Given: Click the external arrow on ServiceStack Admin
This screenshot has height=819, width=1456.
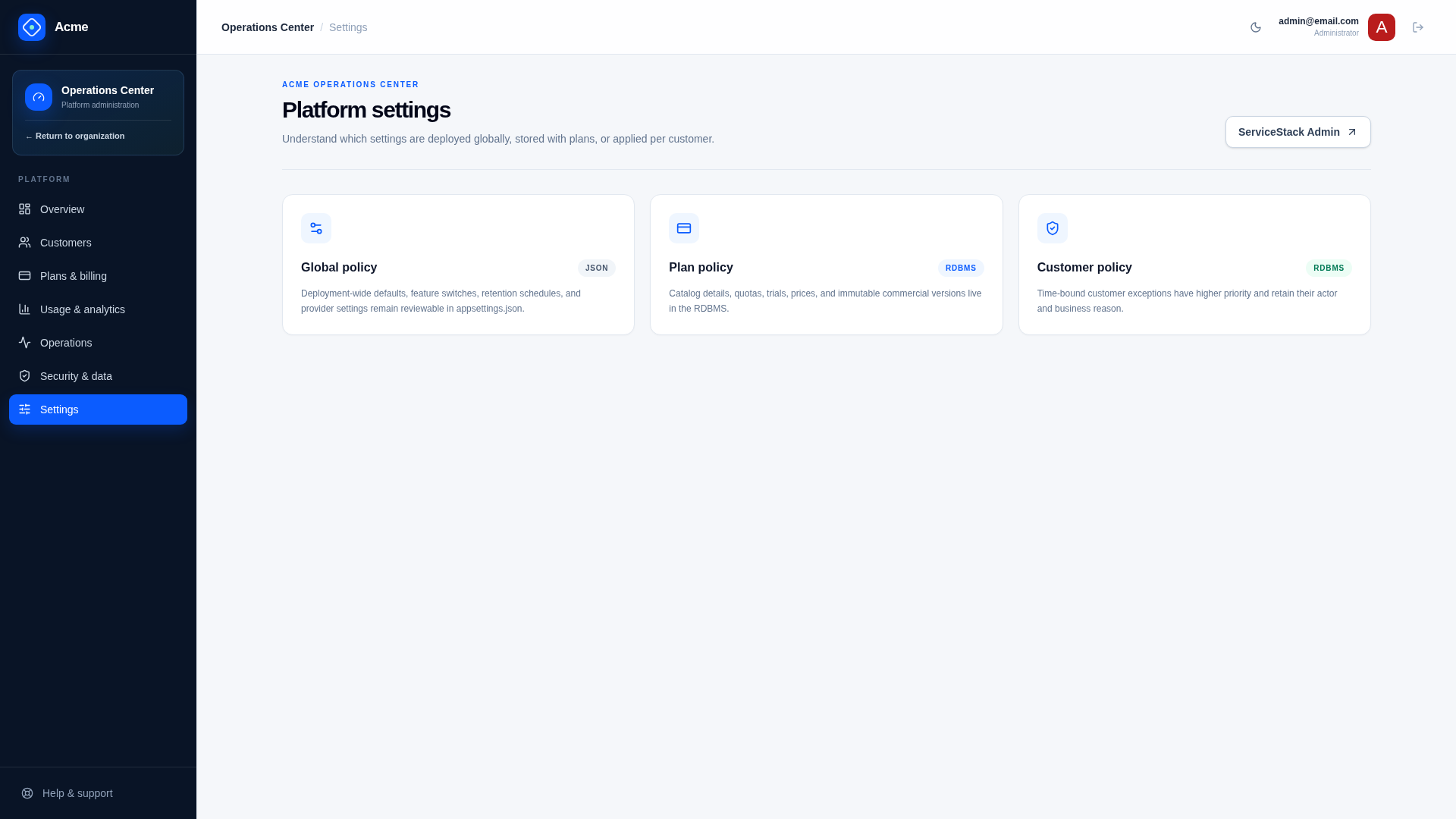Looking at the screenshot, I should (x=1352, y=132).
